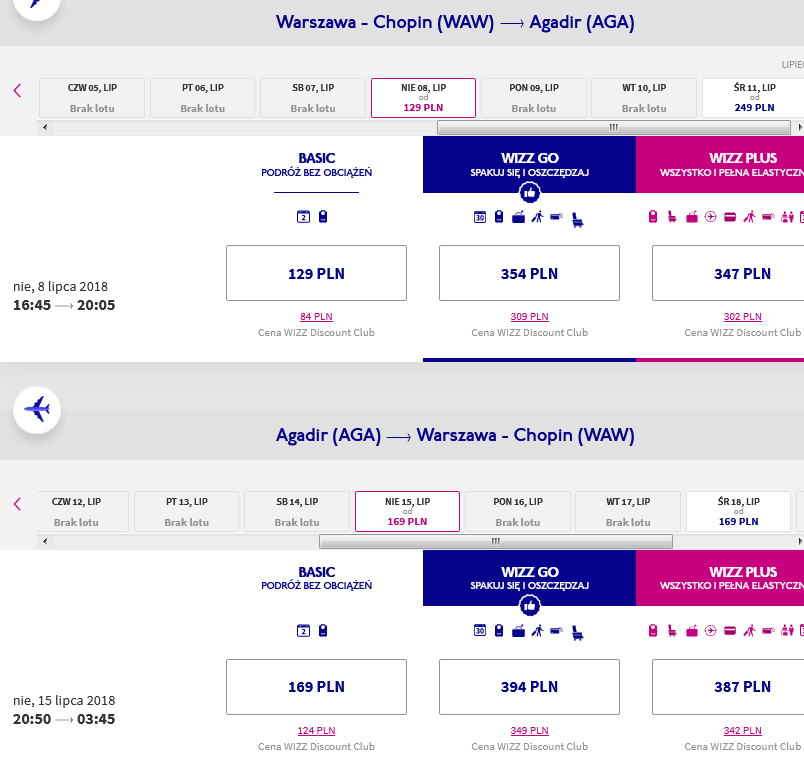Click the cabin bag icon under WIZZ GO for the Warszawa–Agadir flight

(x=499, y=217)
